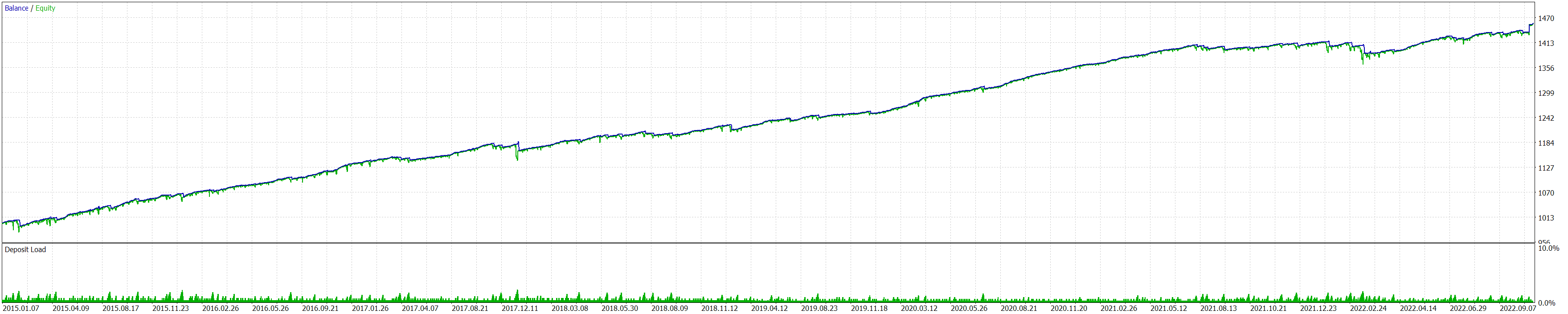Select the 1070 value on the axis

pyautogui.click(x=1546, y=193)
